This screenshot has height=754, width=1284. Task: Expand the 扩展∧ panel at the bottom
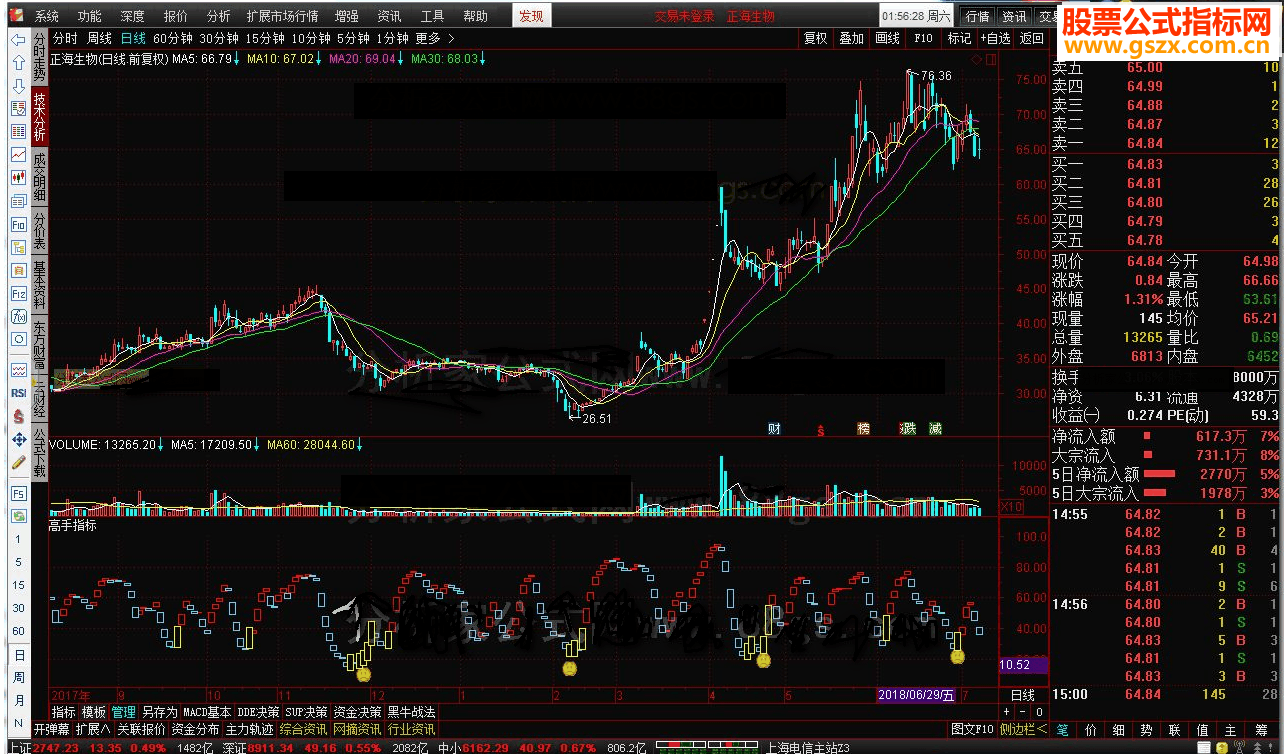(93, 729)
